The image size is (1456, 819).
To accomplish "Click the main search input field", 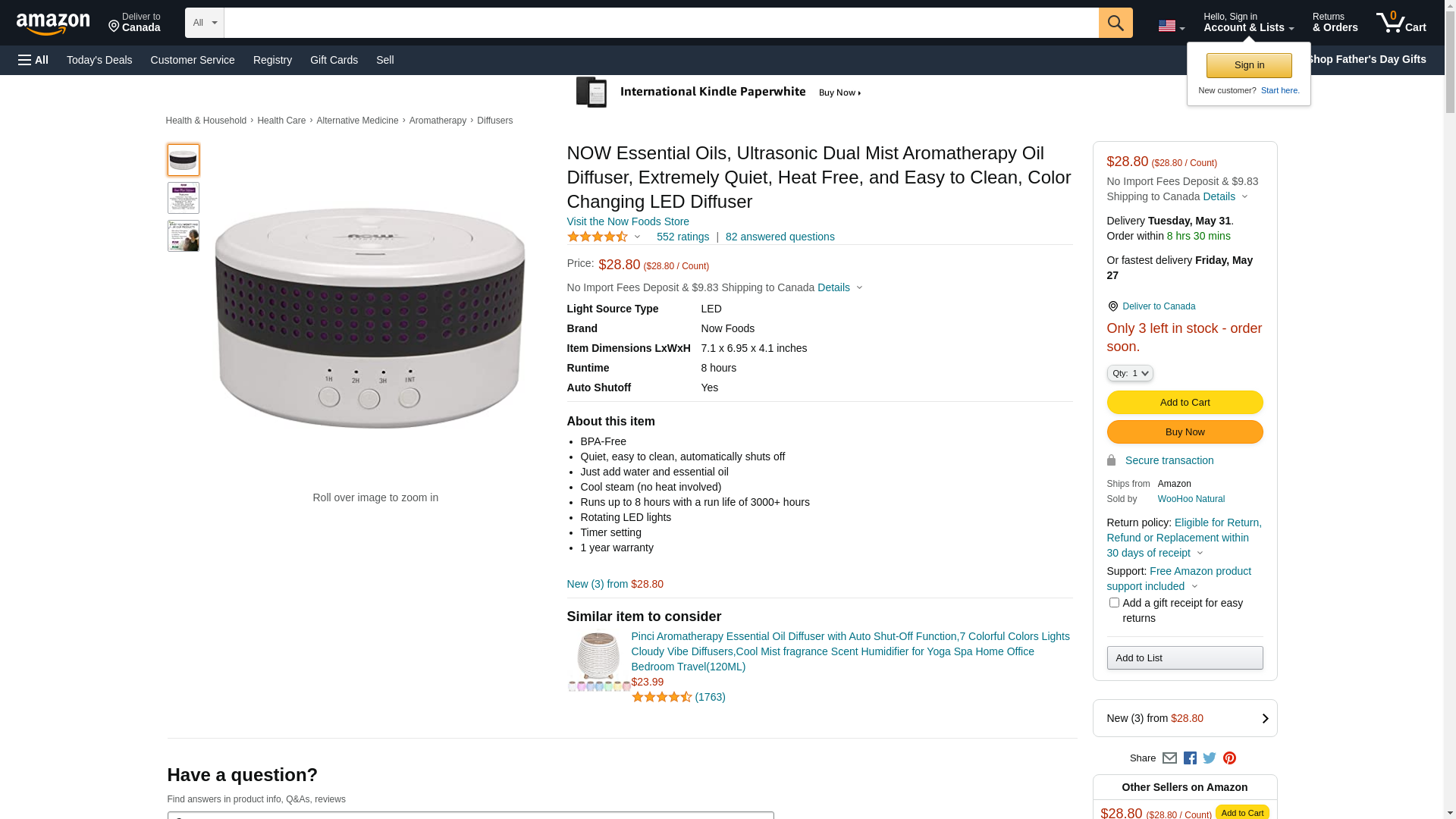I will point(661,23).
